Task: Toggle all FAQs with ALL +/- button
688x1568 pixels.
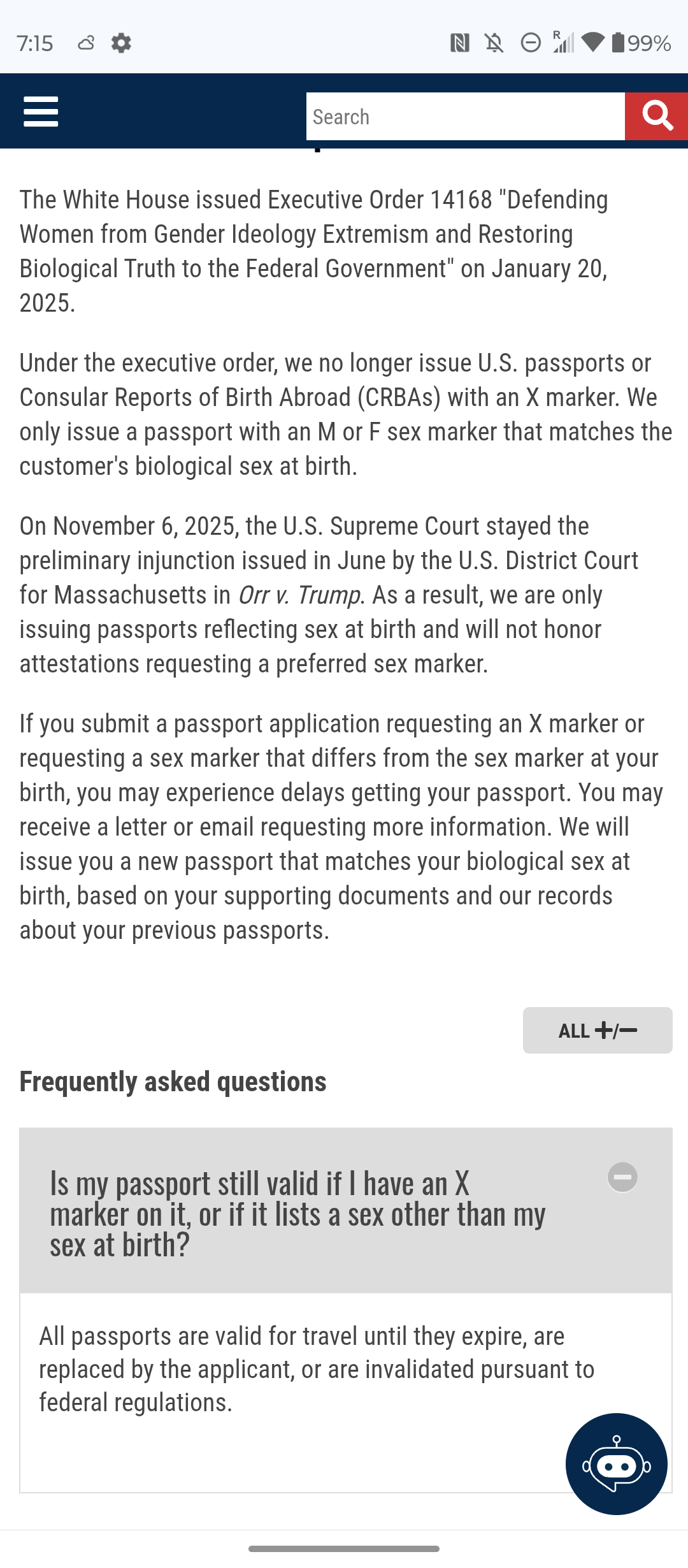Action: coord(598,1030)
